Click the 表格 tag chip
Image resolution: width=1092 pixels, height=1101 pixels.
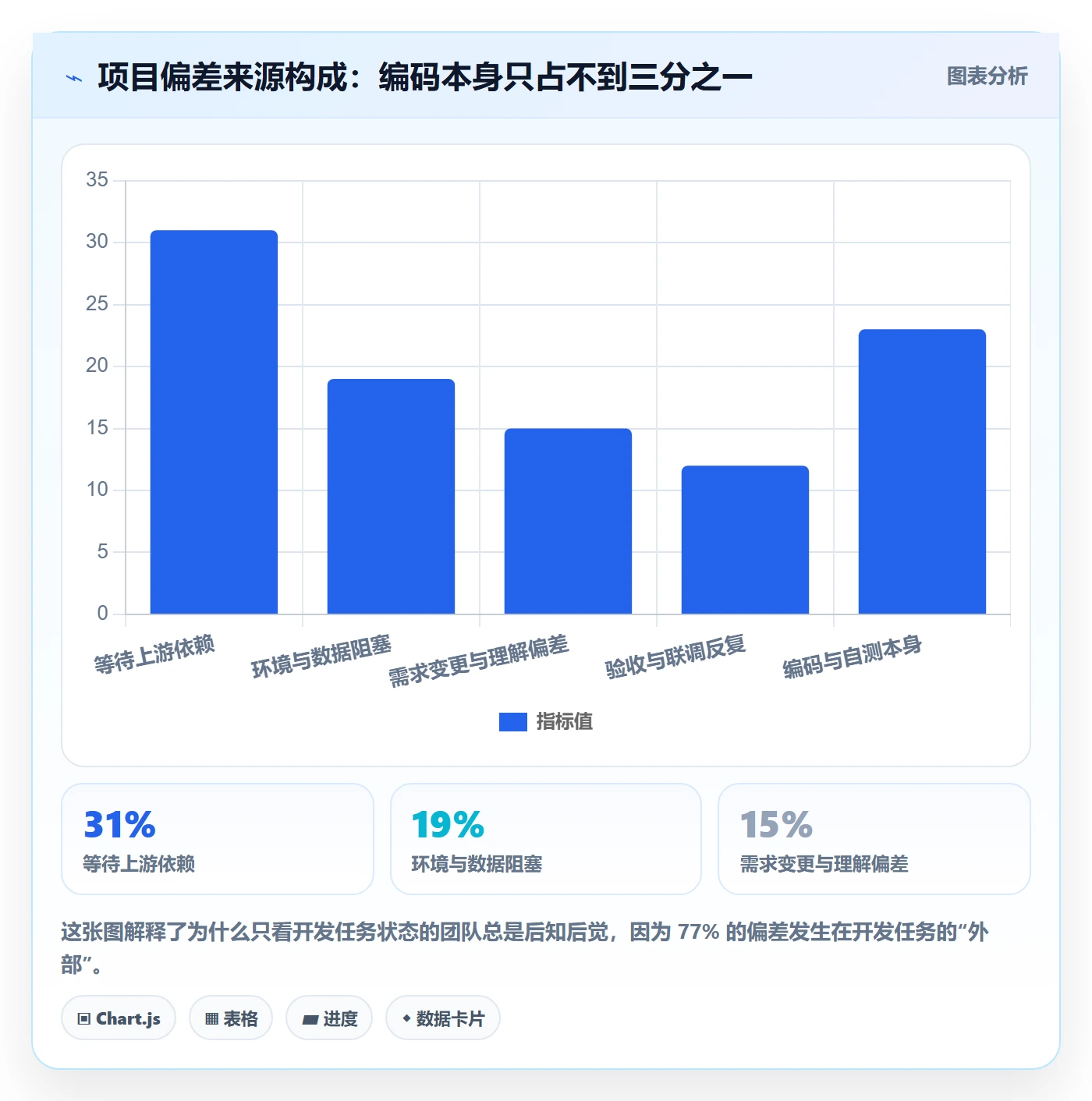click(x=231, y=1018)
